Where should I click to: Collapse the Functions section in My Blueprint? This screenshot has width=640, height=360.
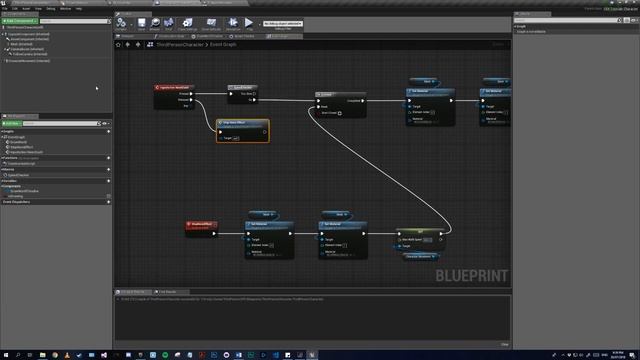2,158
